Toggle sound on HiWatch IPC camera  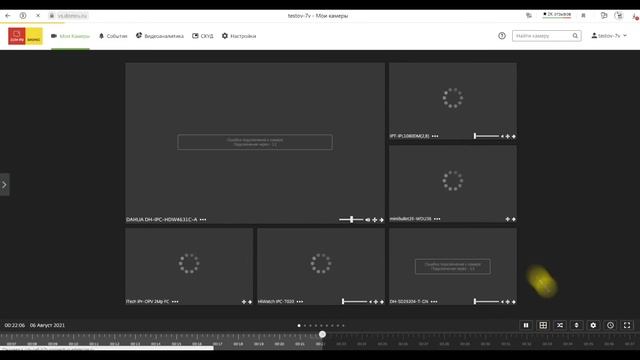tap(371, 302)
